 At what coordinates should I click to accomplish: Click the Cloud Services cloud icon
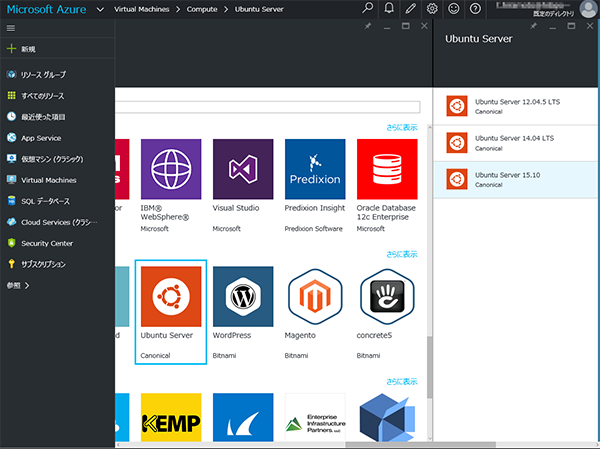click(x=11, y=222)
